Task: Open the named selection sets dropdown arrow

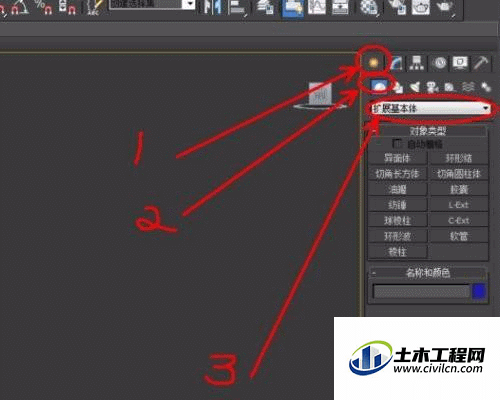Action: [190, 4]
